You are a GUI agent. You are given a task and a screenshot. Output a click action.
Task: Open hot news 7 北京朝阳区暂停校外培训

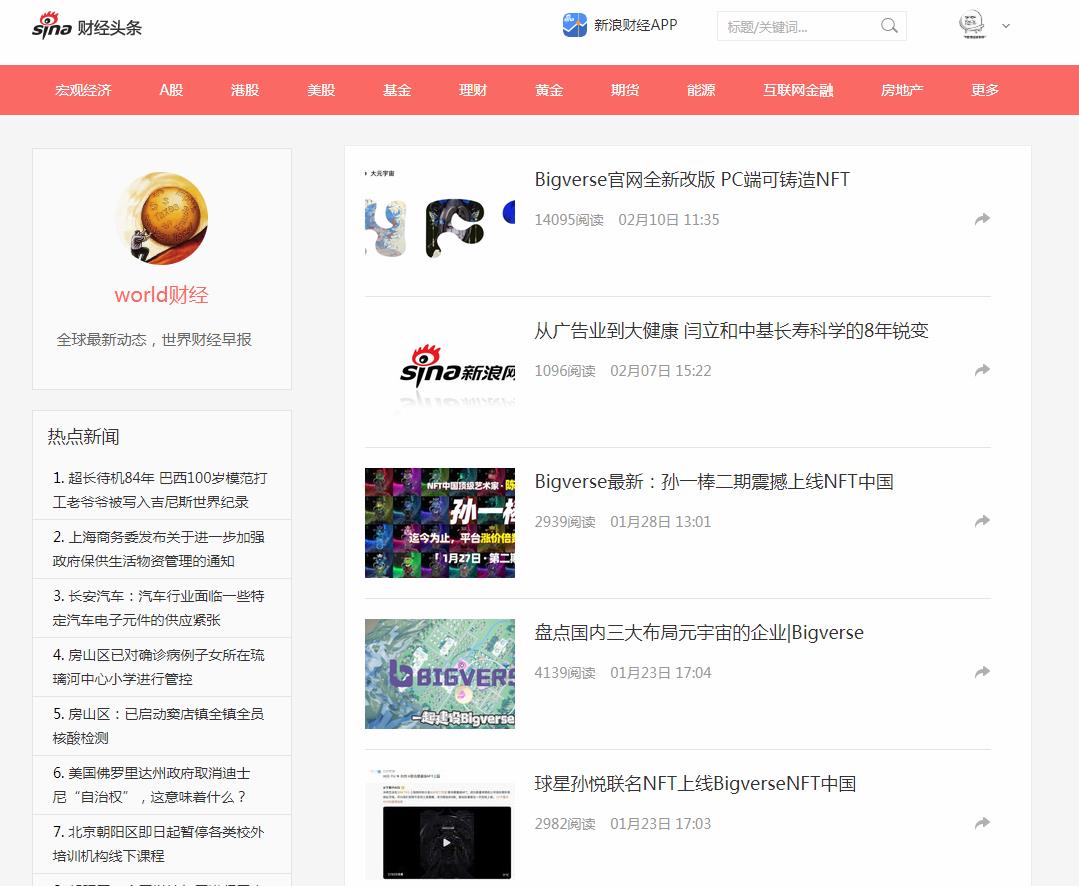(x=158, y=844)
